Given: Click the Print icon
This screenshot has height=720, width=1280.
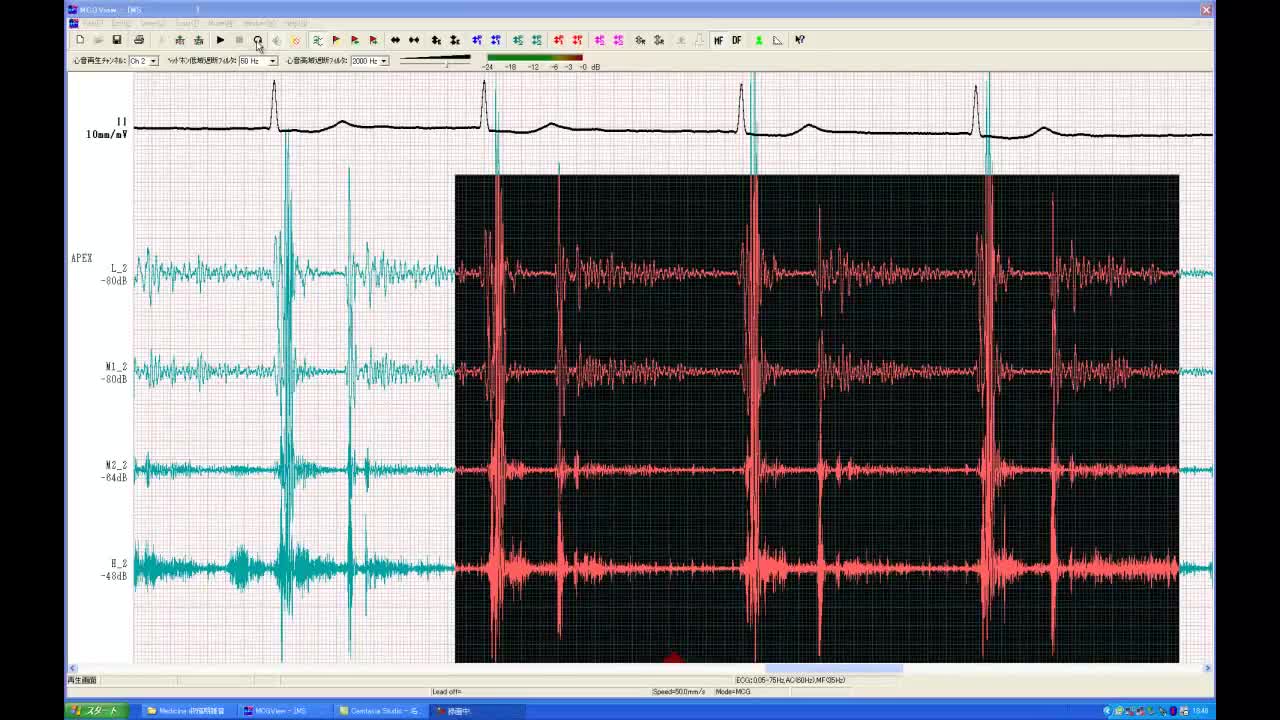Looking at the screenshot, I should tap(139, 40).
